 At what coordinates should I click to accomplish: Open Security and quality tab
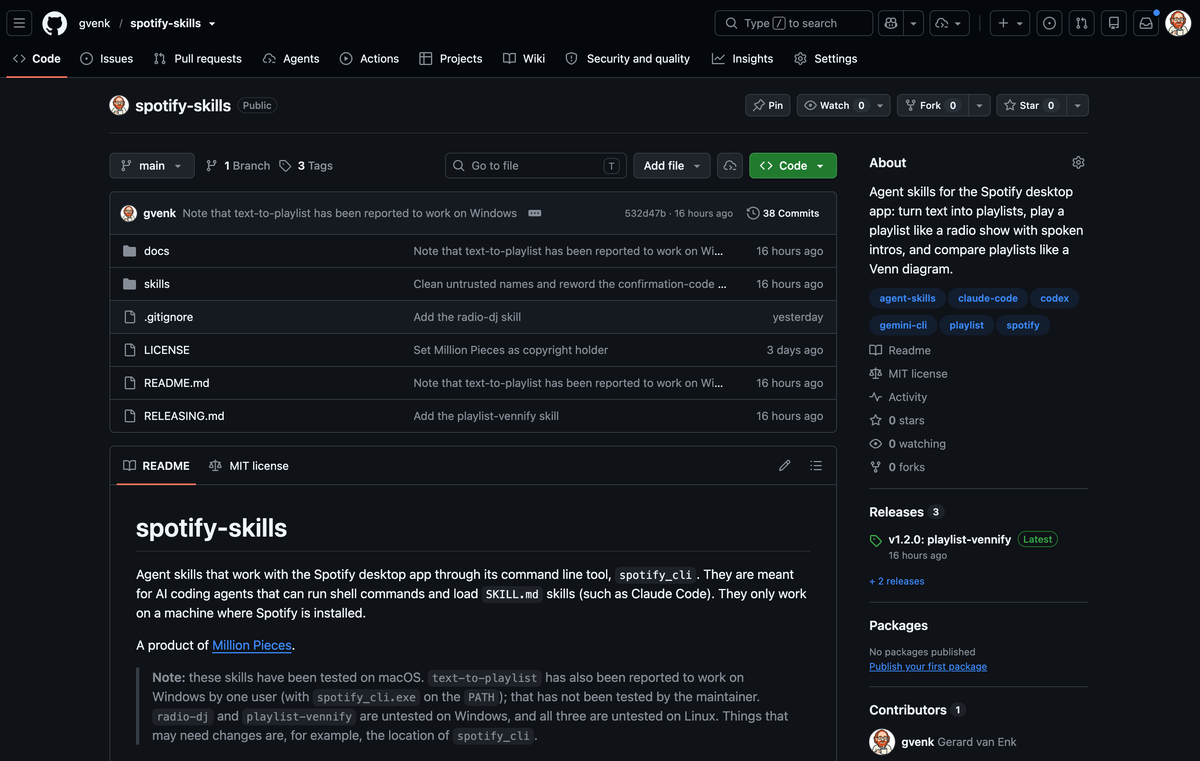pos(628,59)
